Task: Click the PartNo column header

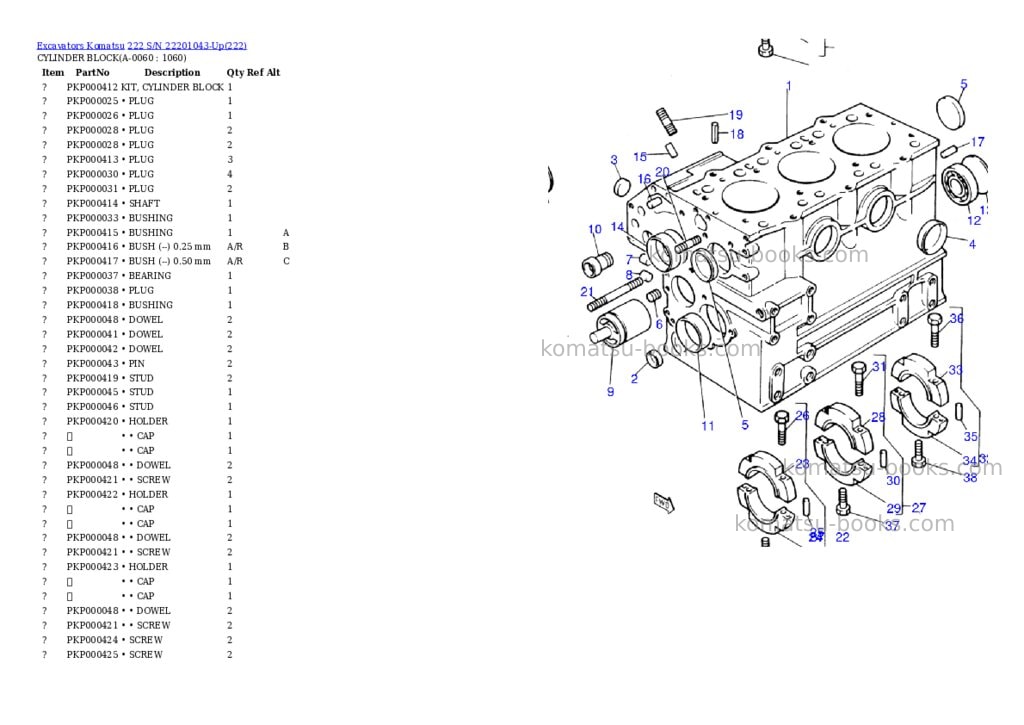Action: [x=92, y=72]
